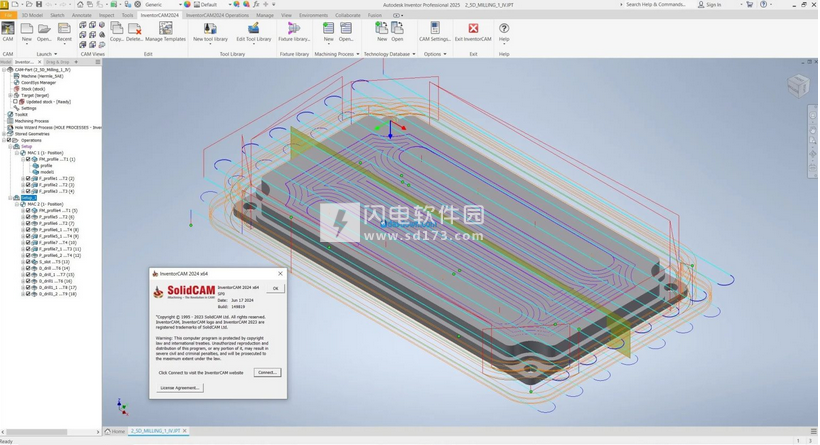Click OK in the InventorCAM 2024 about dialog
Image resolution: width=820 pixels, height=445 pixels.
(x=276, y=289)
